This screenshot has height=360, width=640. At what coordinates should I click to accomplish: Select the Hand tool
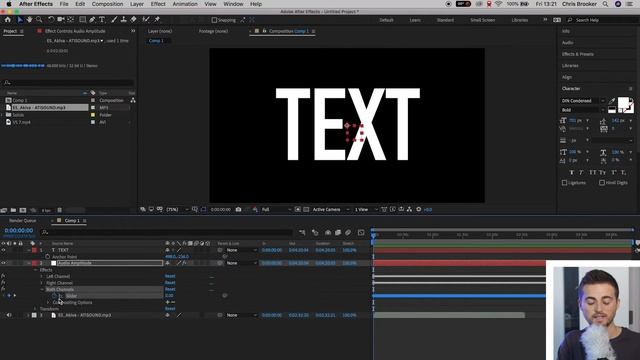[x=29, y=20]
